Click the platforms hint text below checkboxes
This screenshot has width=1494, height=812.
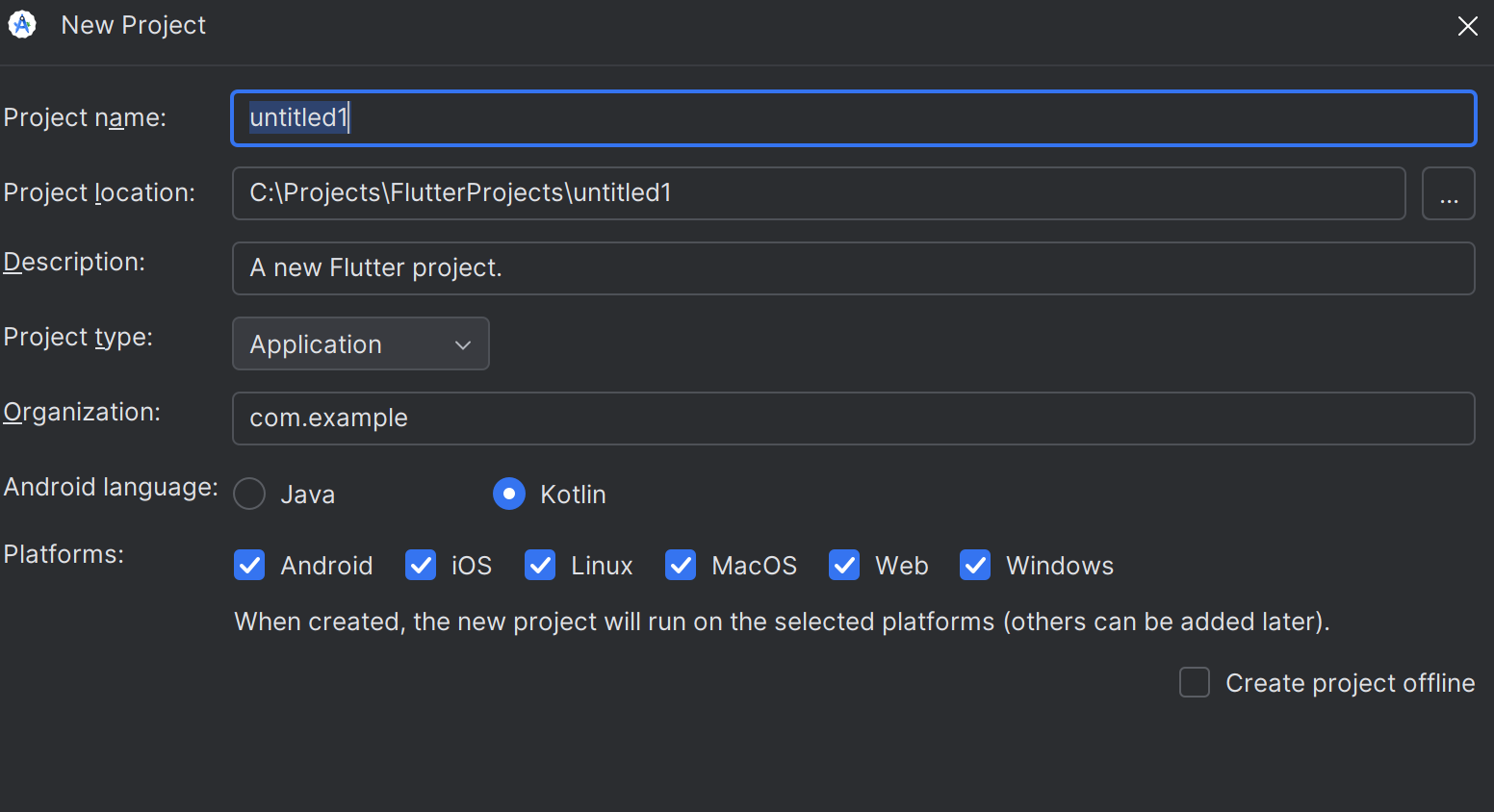coord(782,622)
